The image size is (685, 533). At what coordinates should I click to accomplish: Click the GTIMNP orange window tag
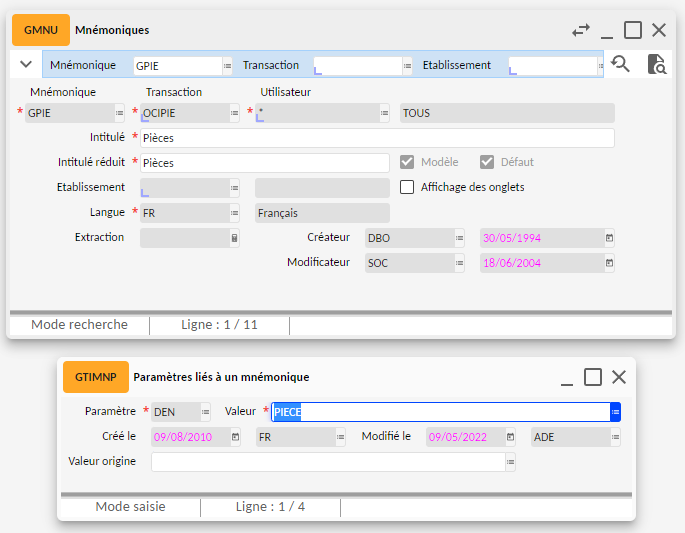coord(96,377)
